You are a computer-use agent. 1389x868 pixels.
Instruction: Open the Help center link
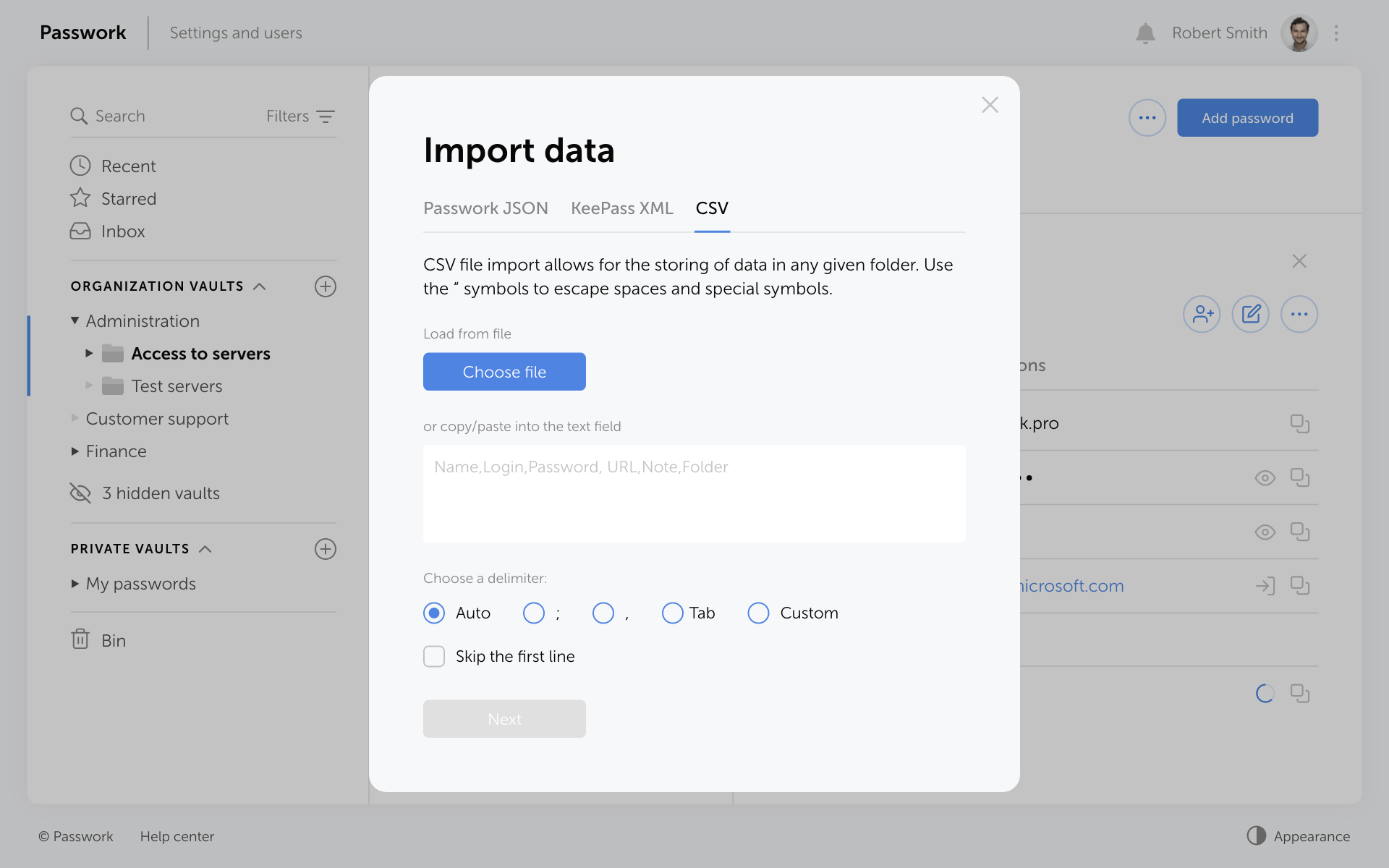click(x=177, y=836)
